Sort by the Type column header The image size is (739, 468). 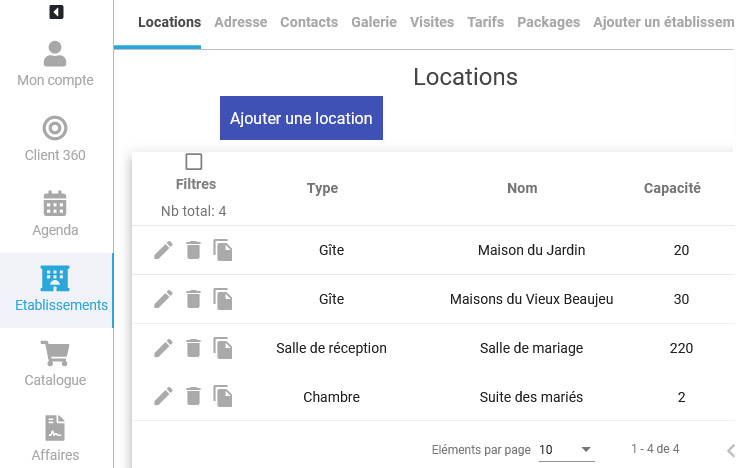click(x=322, y=188)
